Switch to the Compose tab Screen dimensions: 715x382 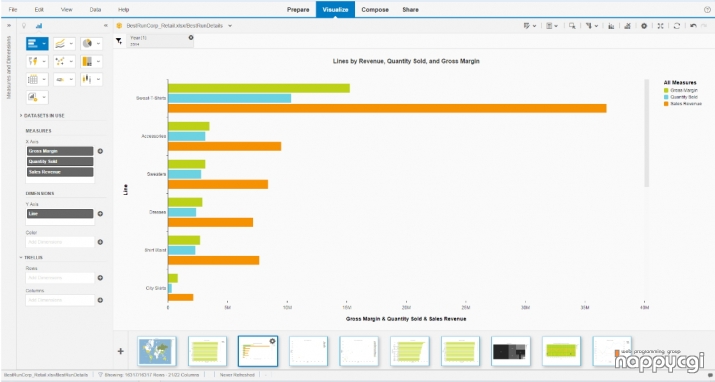pyautogui.click(x=375, y=10)
